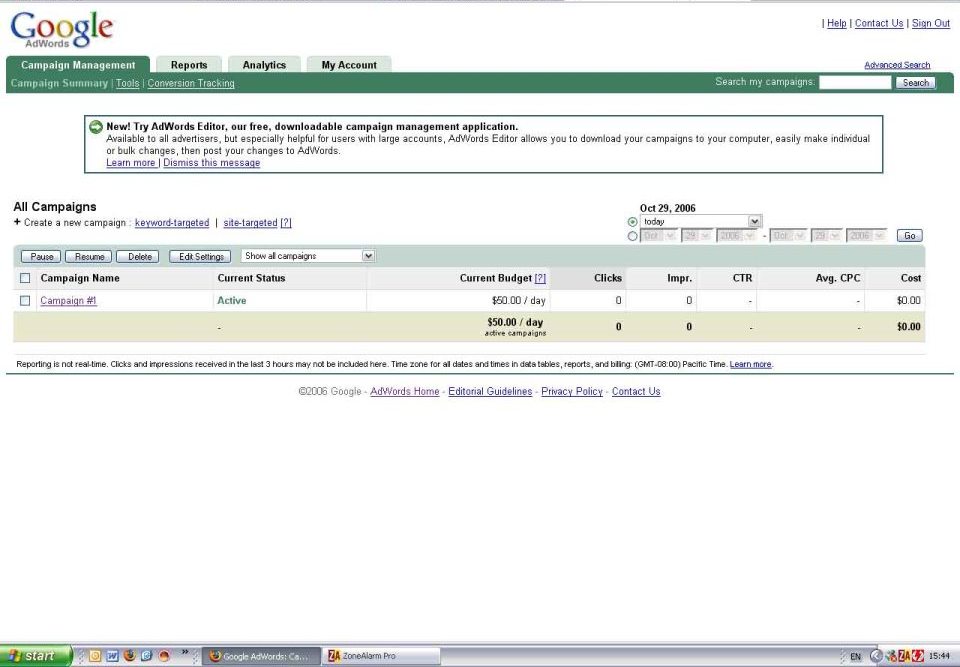Expand hidden system tray icons arrow

876,656
